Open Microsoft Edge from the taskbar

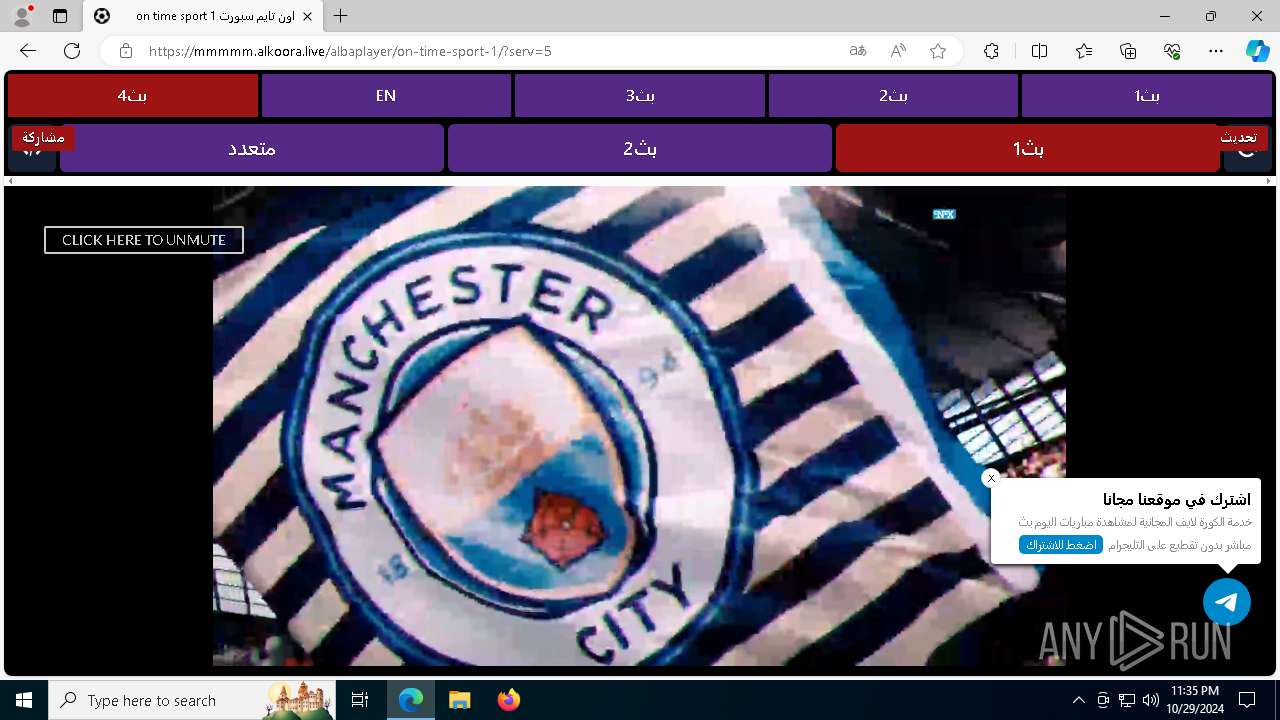(x=411, y=700)
